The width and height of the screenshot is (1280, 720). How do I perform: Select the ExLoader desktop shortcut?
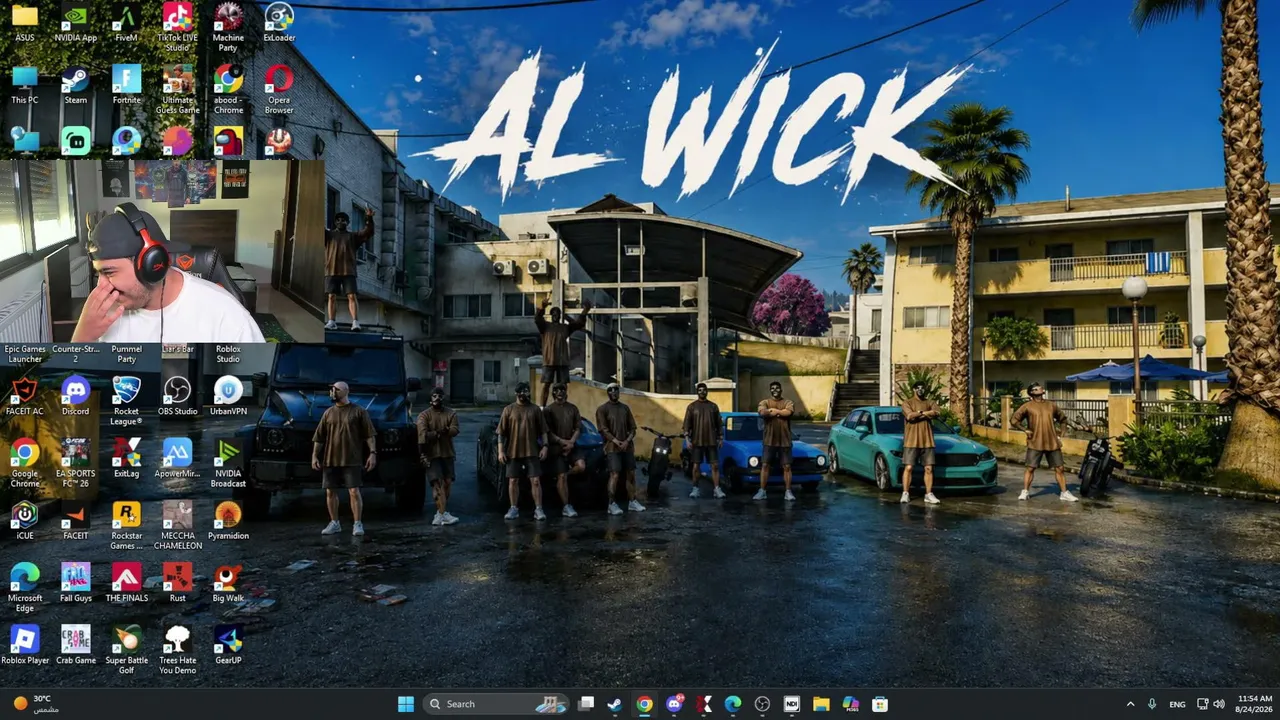click(279, 24)
